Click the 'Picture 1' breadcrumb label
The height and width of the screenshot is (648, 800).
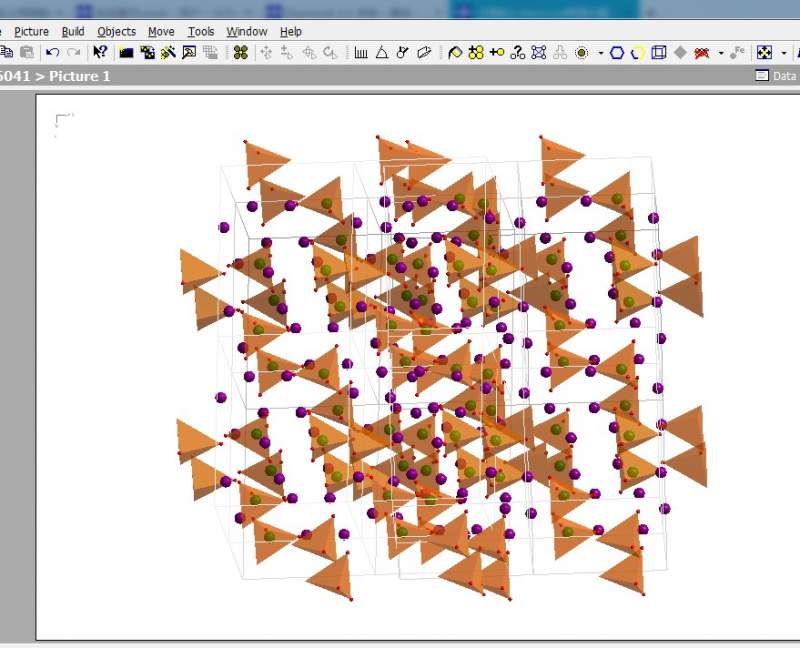(x=80, y=76)
